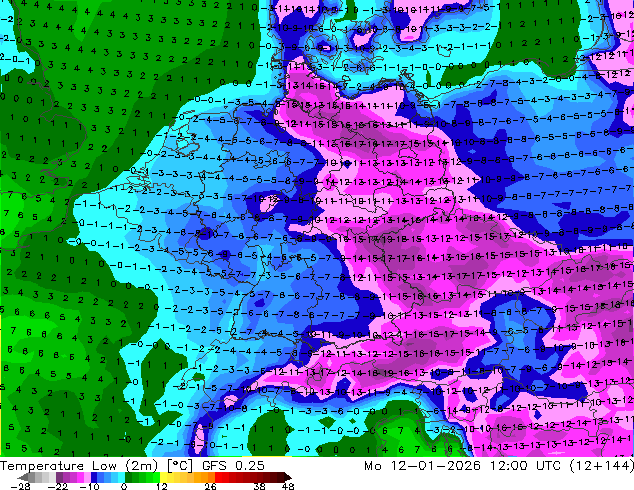Click the "0" legend value
This screenshot has width=634, height=490.
click(x=124, y=486)
